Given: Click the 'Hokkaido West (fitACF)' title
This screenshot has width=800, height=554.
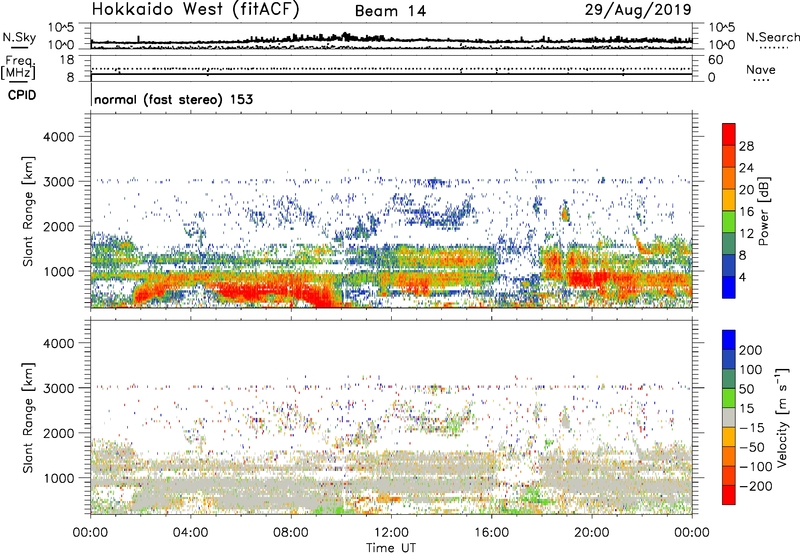Looking at the screenshot, I should [x=195, y=9].
